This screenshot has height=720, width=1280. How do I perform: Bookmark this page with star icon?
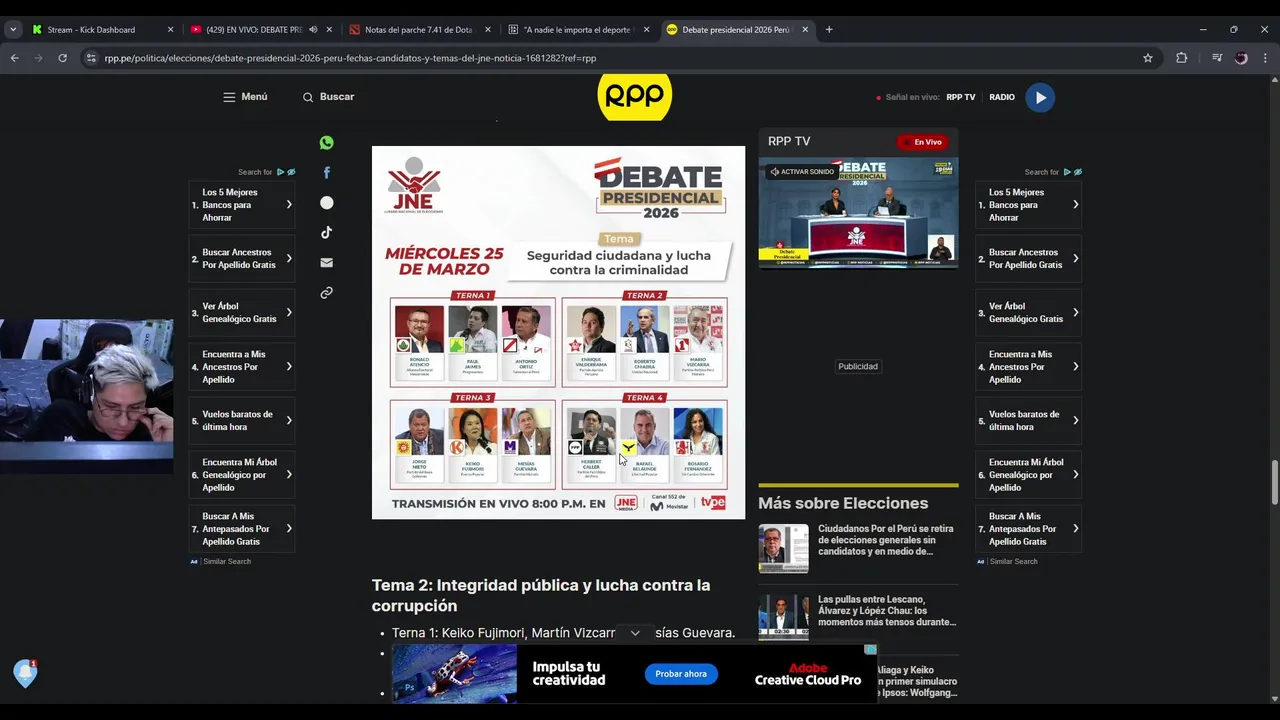click(1148, 58)
